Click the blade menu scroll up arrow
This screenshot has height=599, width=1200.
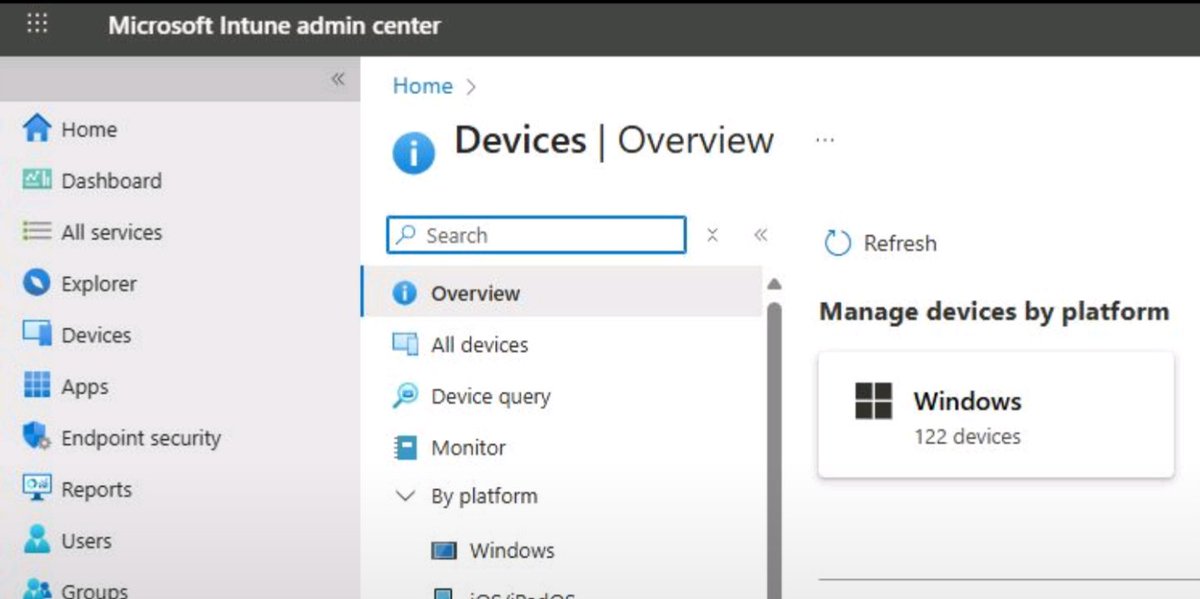773,284
